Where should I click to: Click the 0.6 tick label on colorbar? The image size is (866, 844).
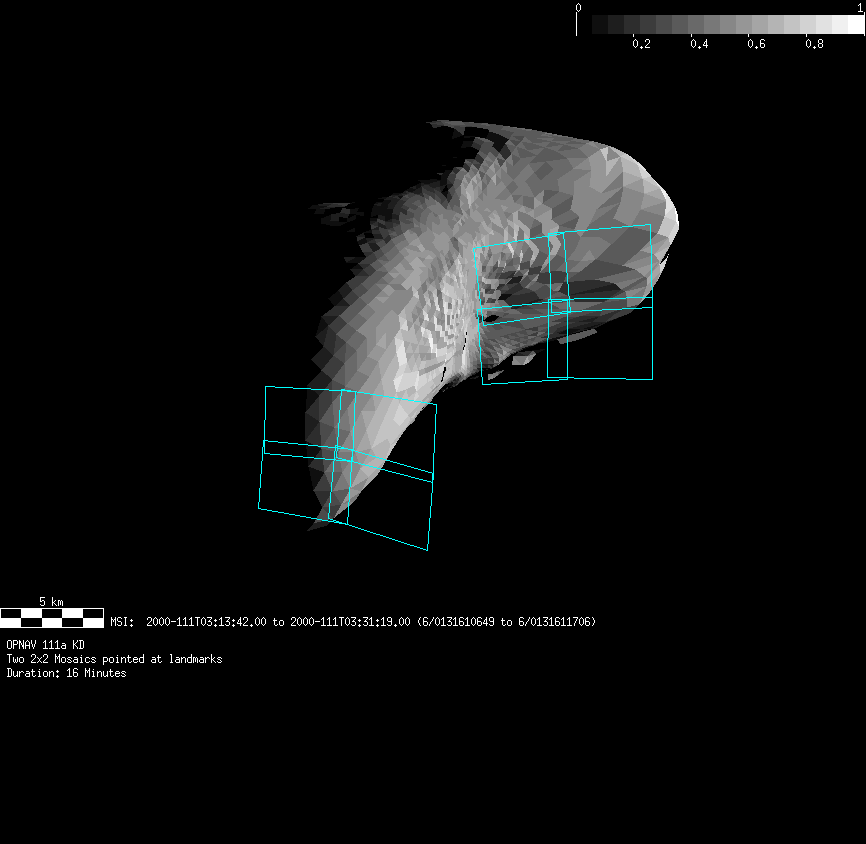tap(757, 44)
